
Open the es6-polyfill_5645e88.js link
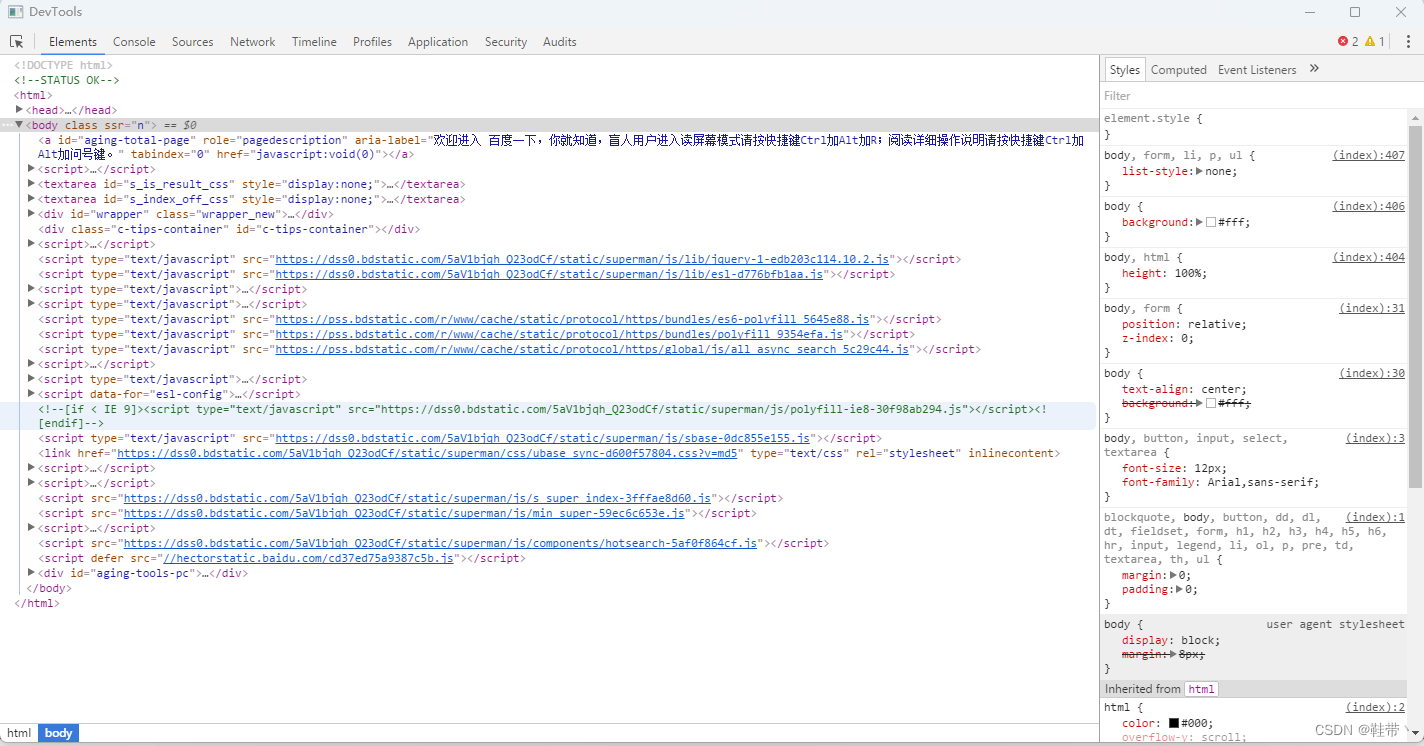click(572, 319)
